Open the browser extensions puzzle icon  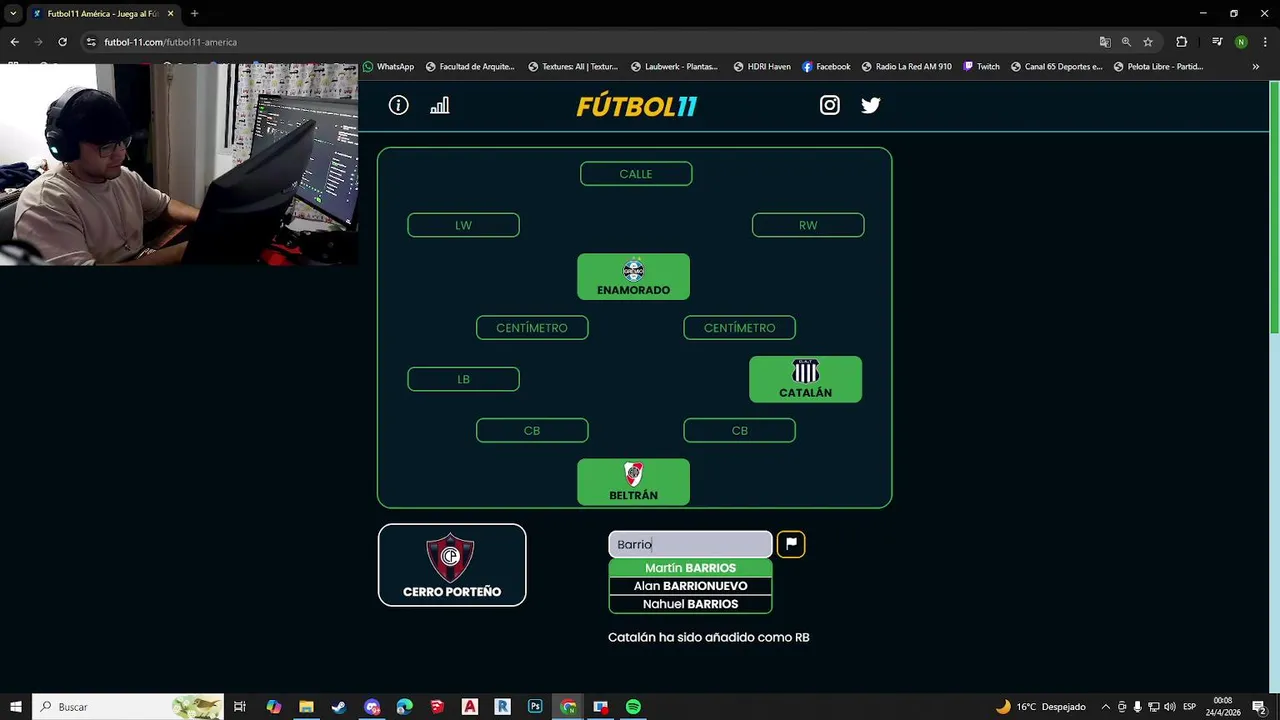1182,42
